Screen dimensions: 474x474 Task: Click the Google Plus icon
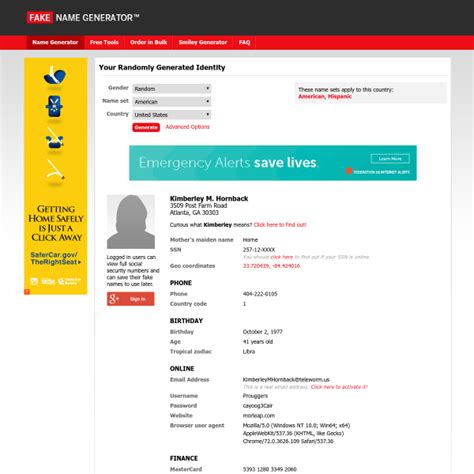pos(114,299)
